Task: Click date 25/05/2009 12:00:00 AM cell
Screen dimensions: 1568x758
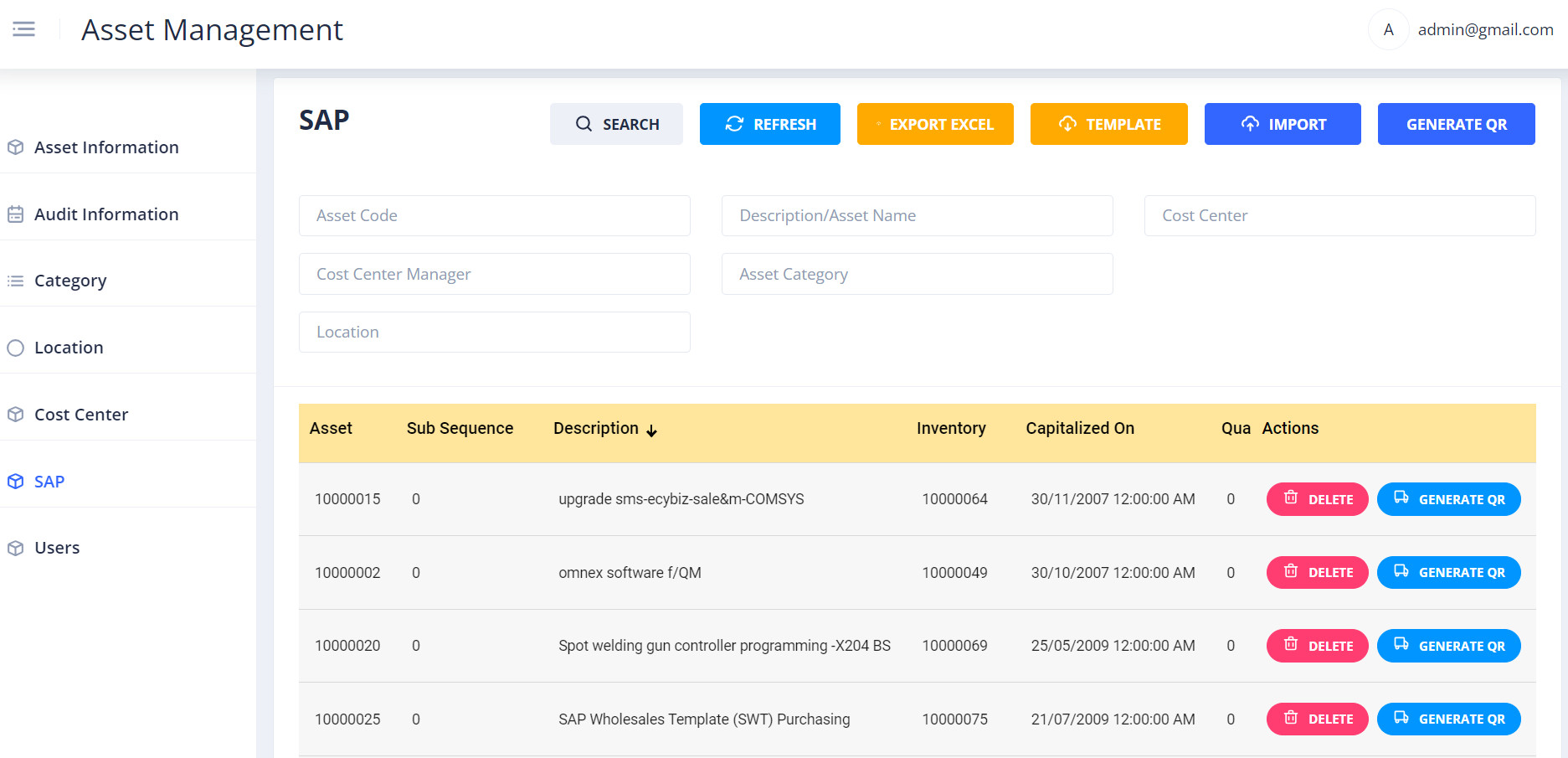Action: click(x=1113, y=646)
